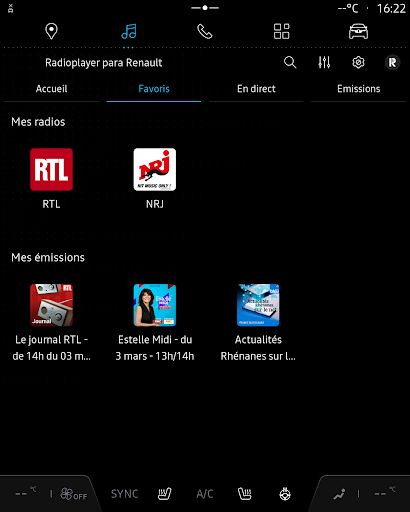Toggle SYNC climate mode
410x512 pixels.
click(x=124, y=494)
